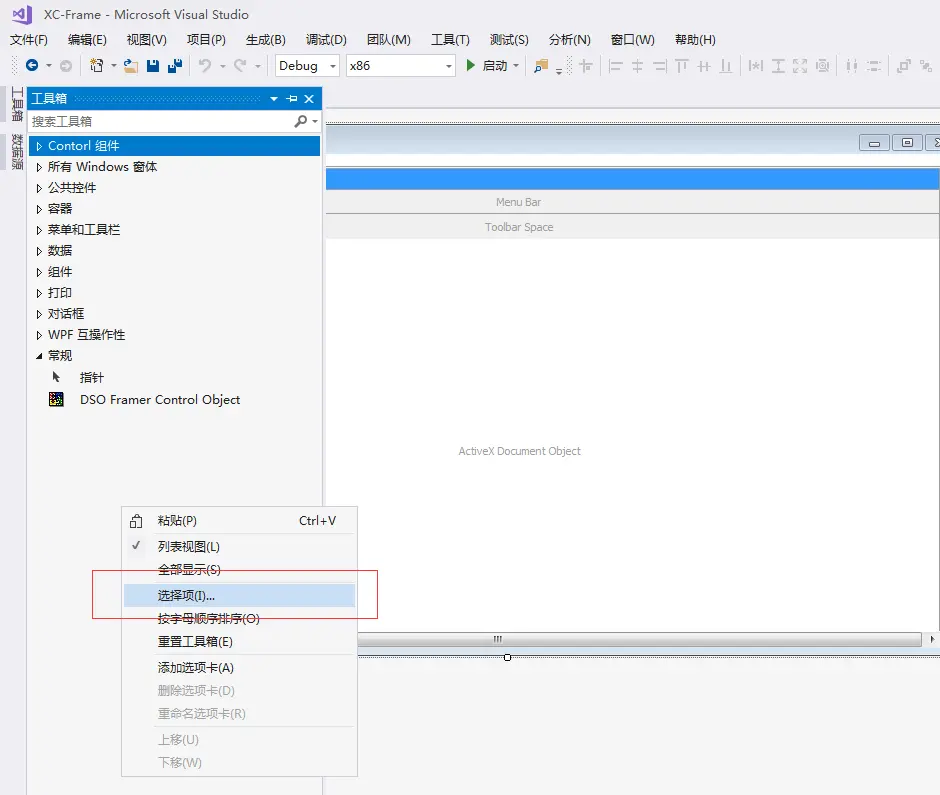Click the Align Centers layout icon
Viewport: 940px width, 795px height.
pyautogui.click(x=637, y=66)
